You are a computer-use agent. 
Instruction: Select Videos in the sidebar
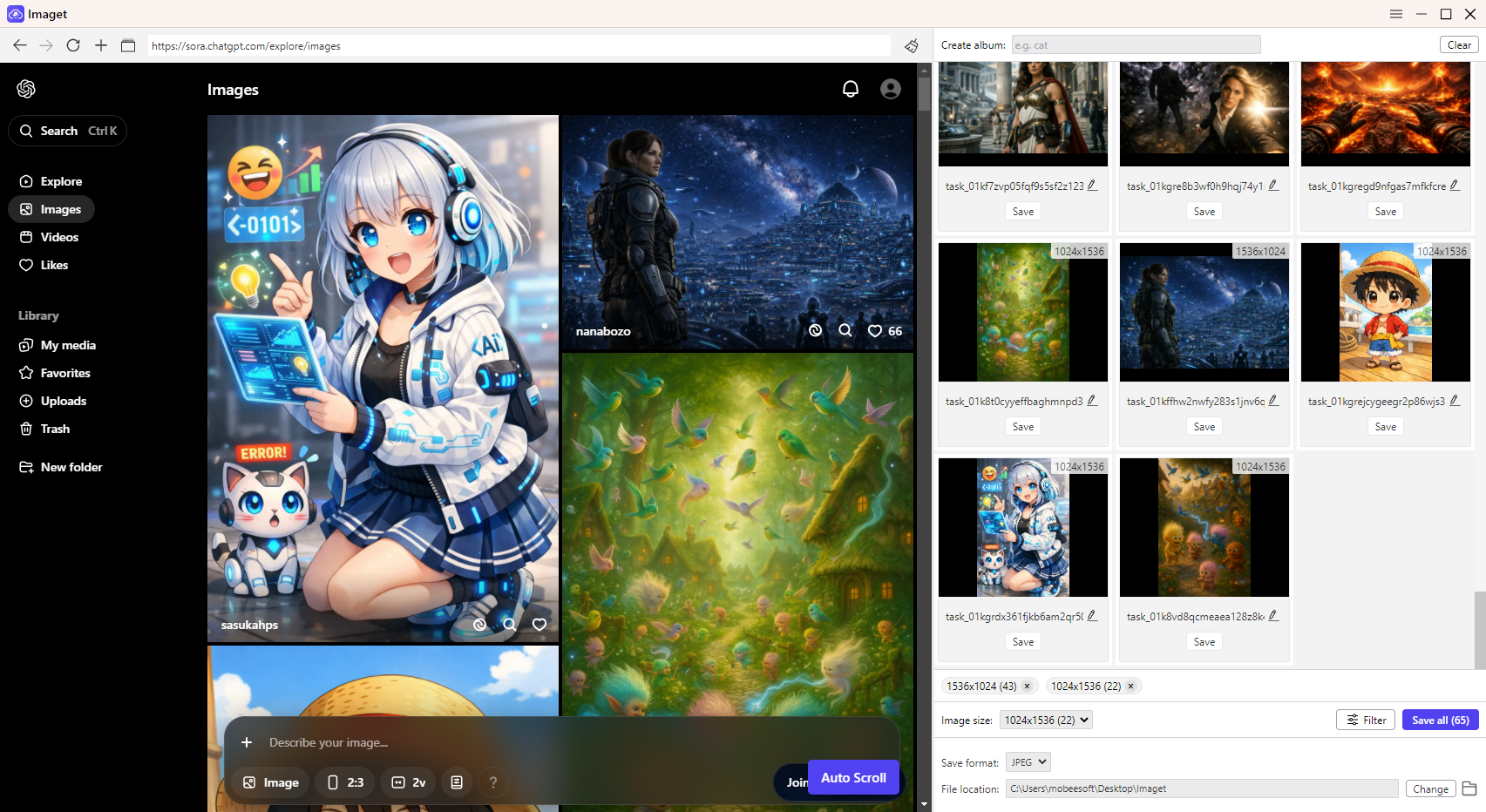[58, 237]
